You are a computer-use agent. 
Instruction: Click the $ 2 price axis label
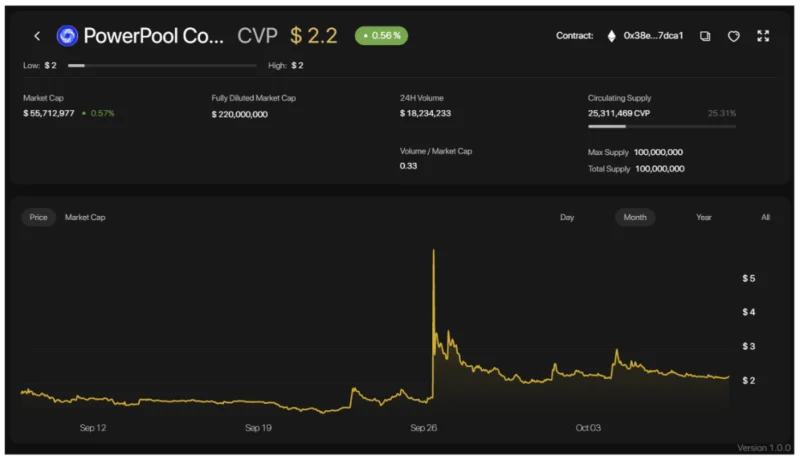click(748, 380)
